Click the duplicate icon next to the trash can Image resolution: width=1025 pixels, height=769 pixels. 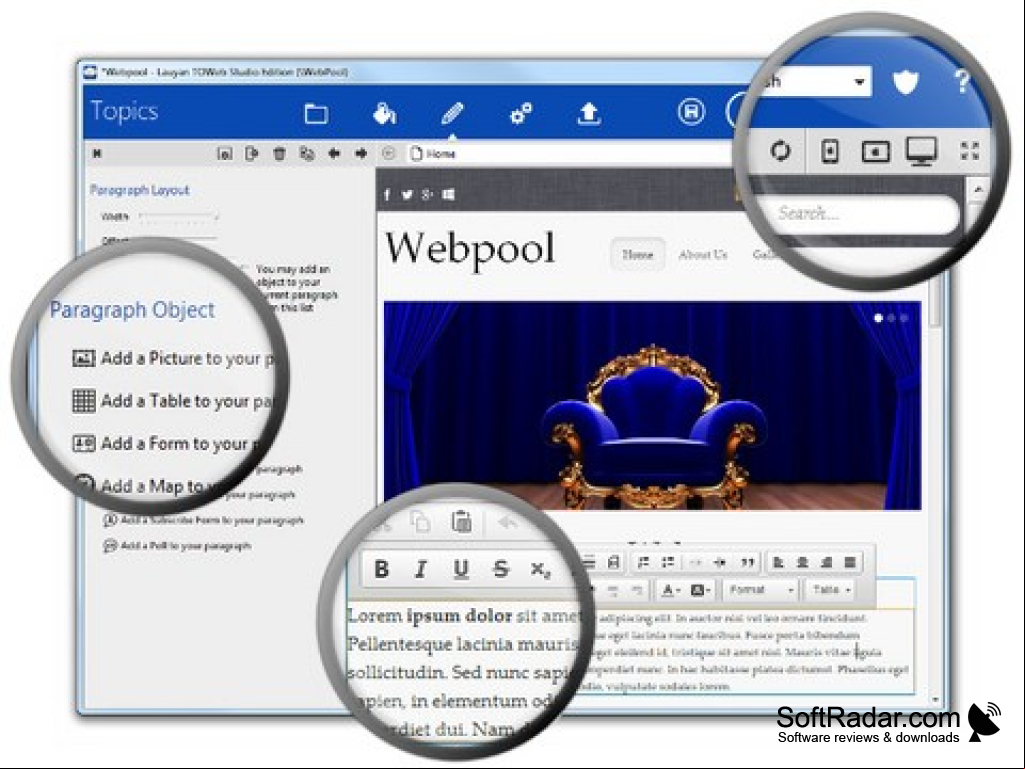pos(307,154)
